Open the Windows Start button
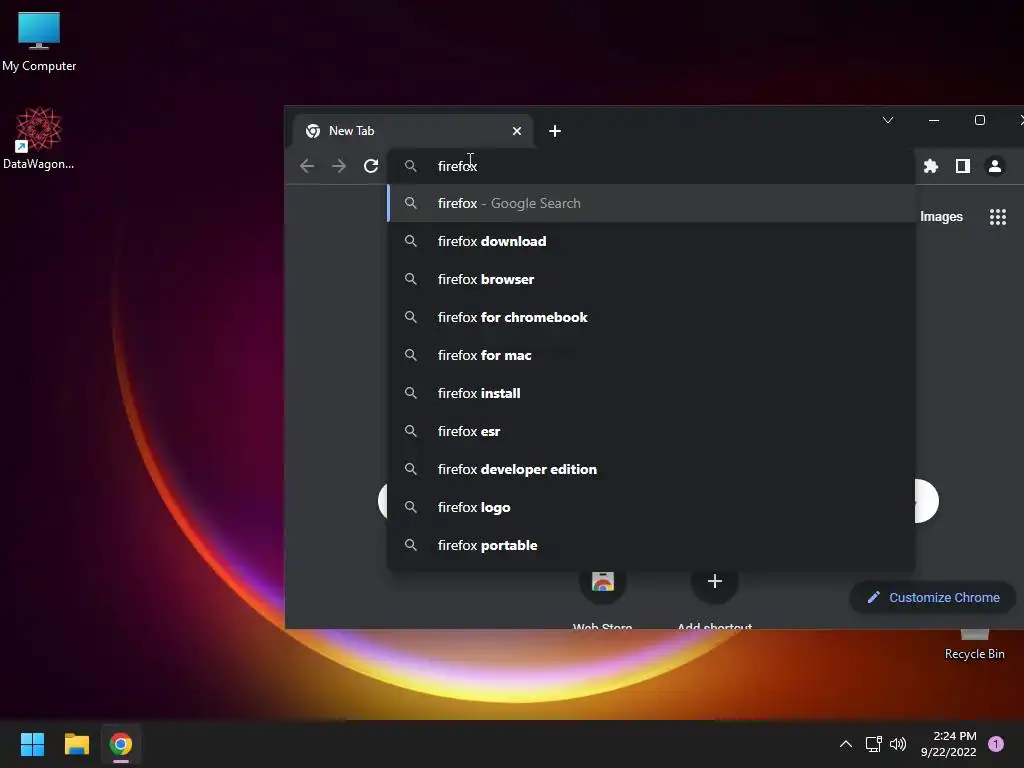This screenshot has height=768, width=1024. pyautogui.click(x=32, y=744)
